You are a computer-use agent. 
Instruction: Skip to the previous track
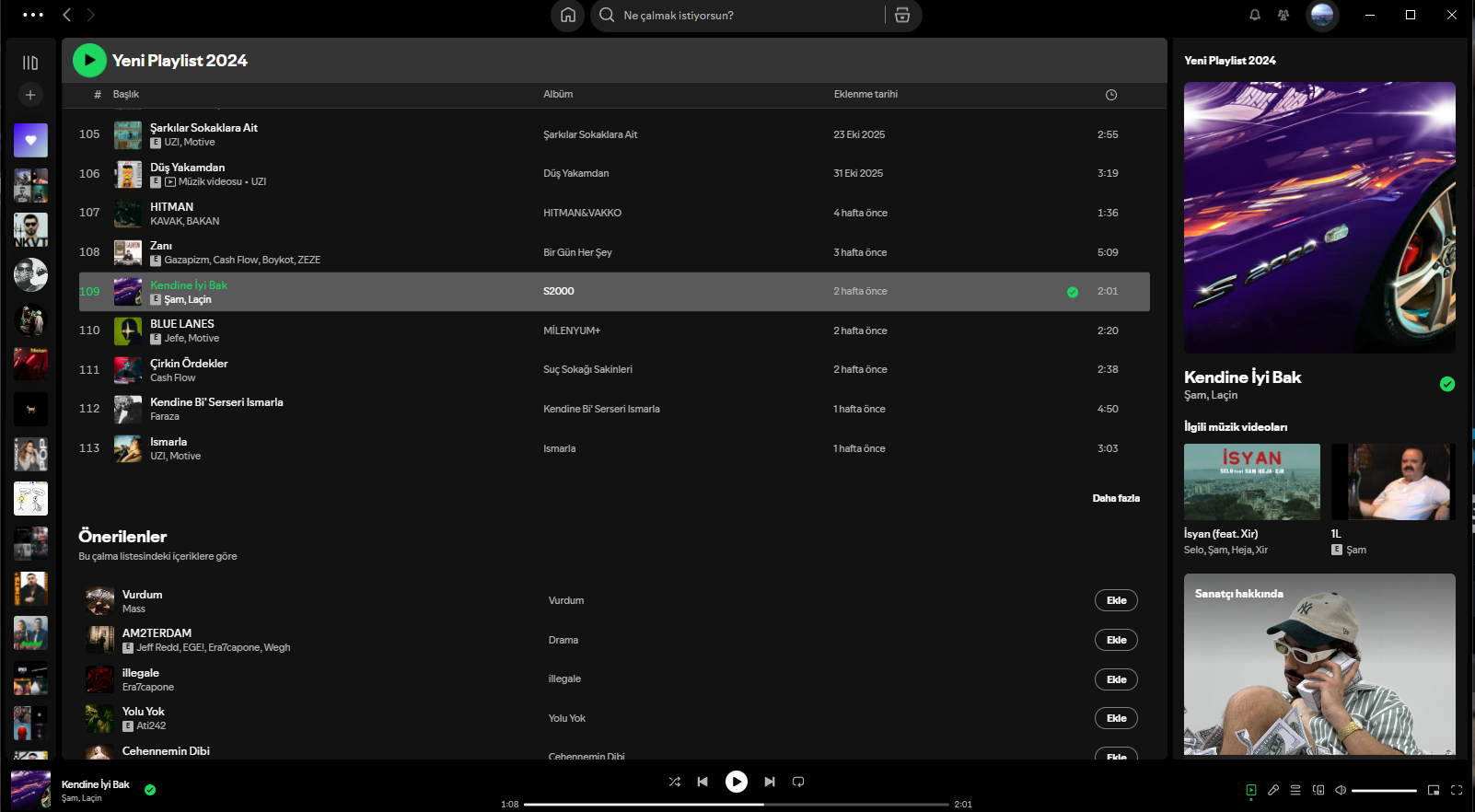click(x=703, y=782)
